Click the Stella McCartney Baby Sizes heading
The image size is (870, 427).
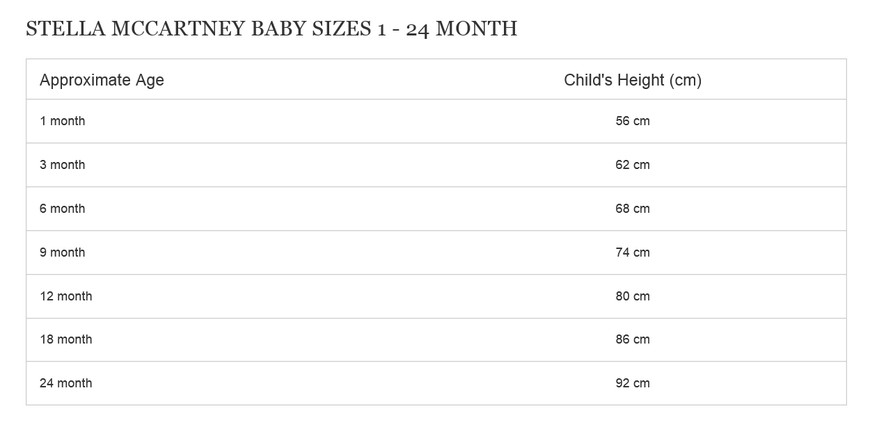coord(271,29)
